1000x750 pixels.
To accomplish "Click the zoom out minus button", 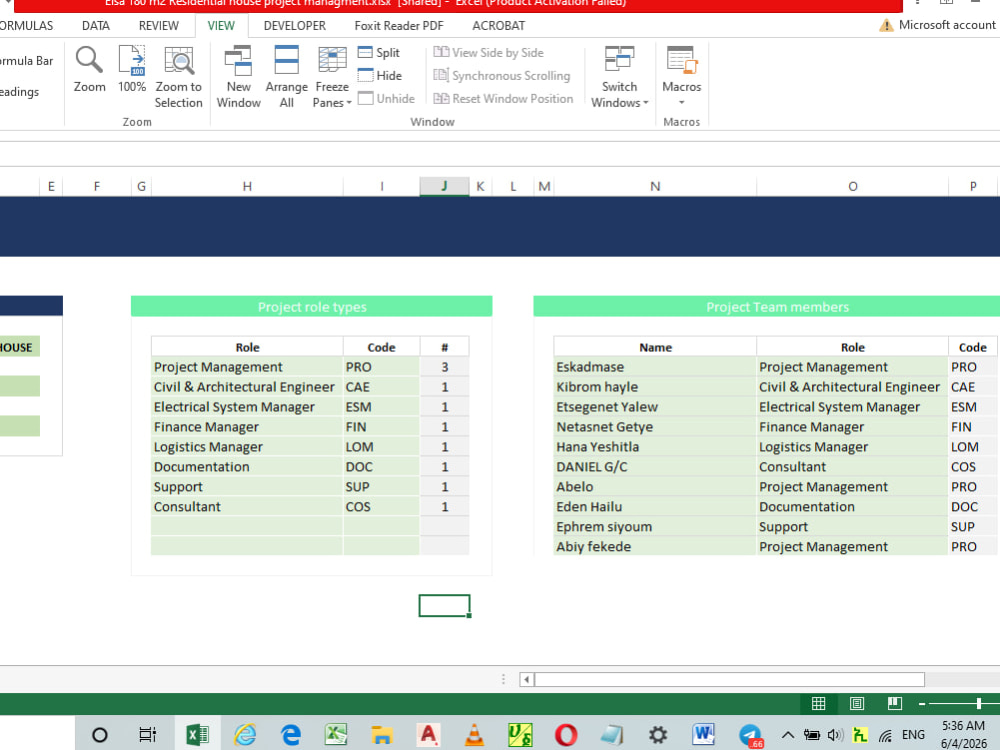I will tap(922, 704).
